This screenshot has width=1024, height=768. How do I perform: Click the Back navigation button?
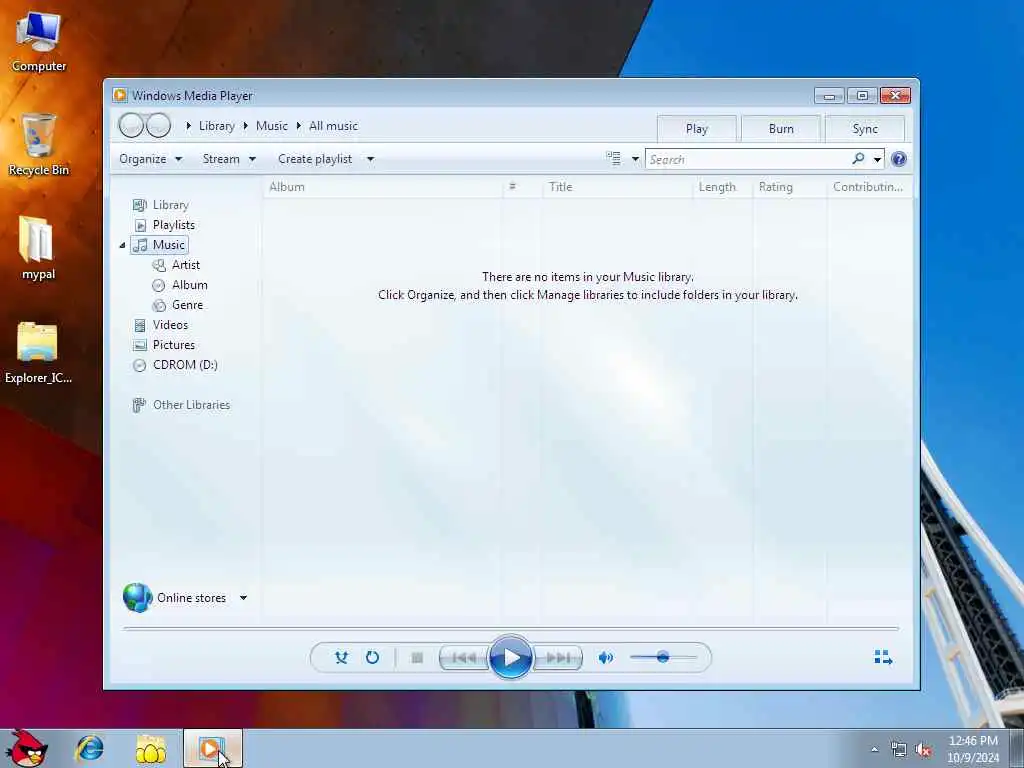coord(131,125)
